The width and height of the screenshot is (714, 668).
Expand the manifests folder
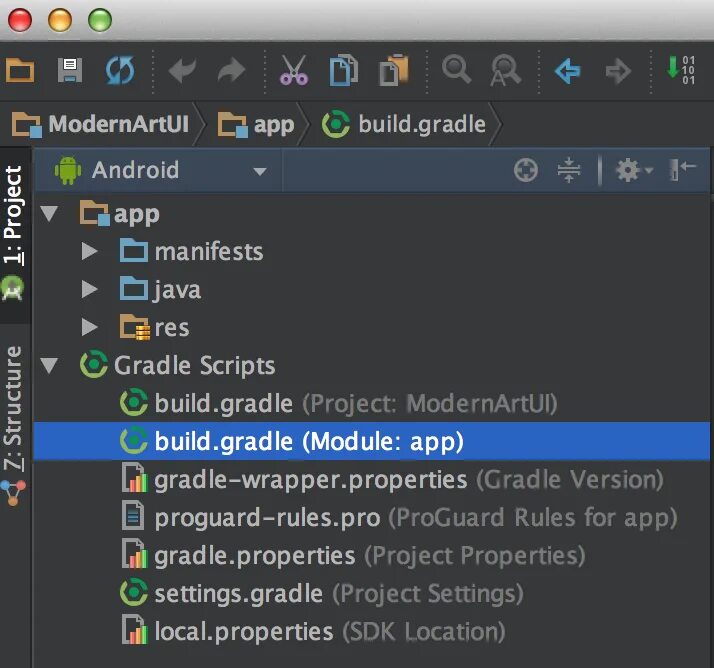point(90,251)
